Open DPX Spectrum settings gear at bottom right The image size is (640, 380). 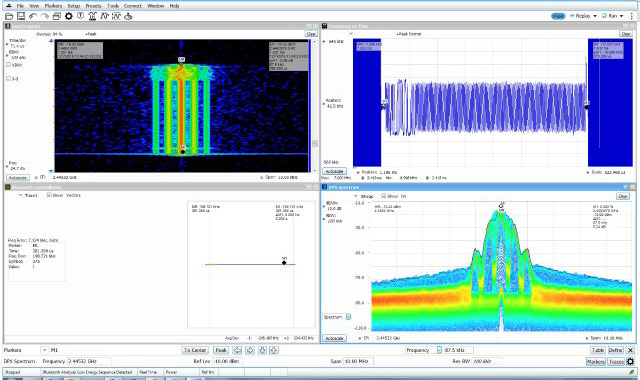click(631, 362)
